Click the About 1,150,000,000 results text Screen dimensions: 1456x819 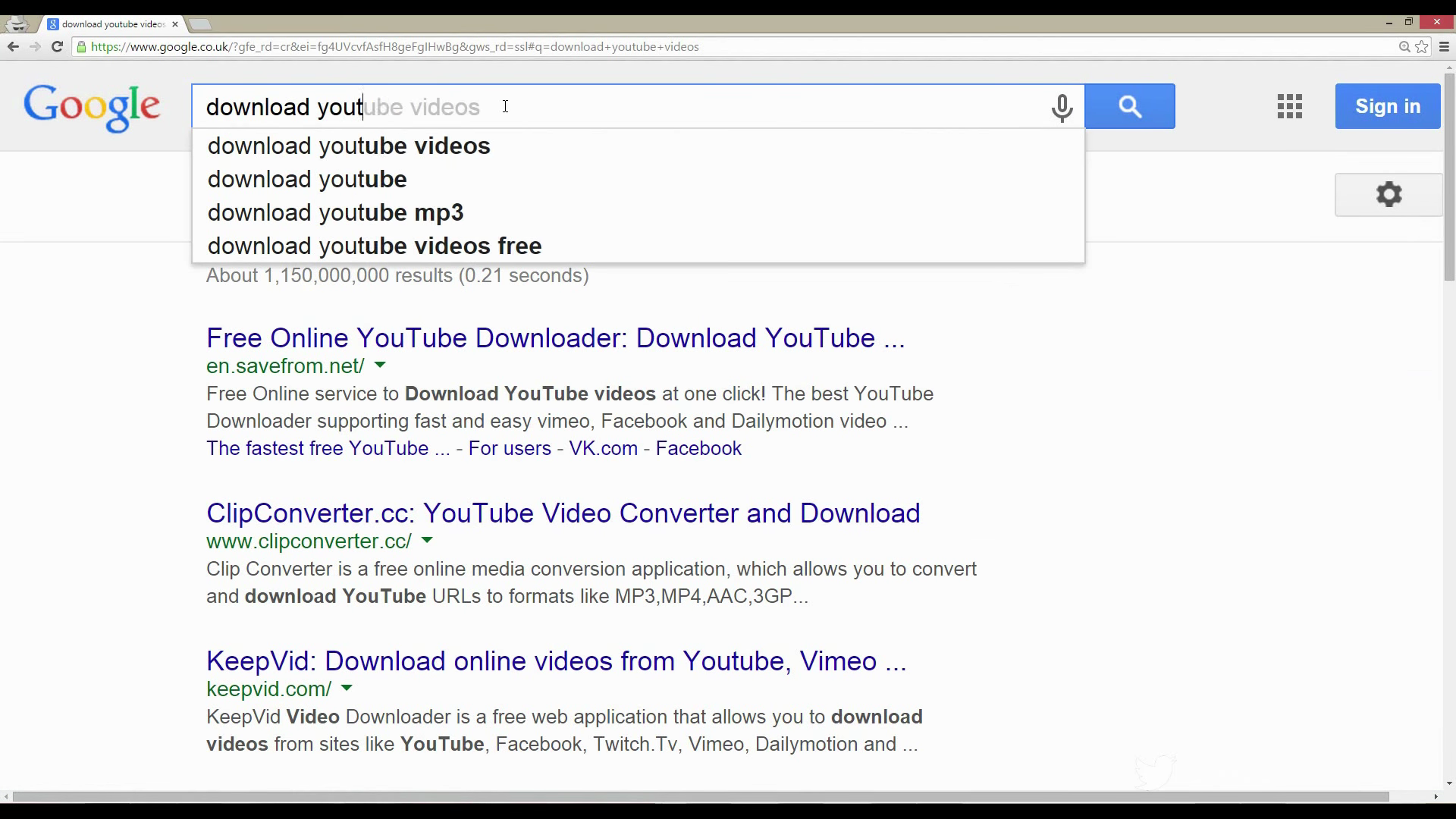397,275
